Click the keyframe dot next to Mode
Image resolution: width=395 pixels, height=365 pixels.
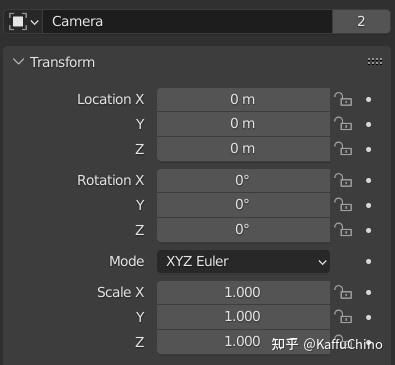(x=368, y=262)
